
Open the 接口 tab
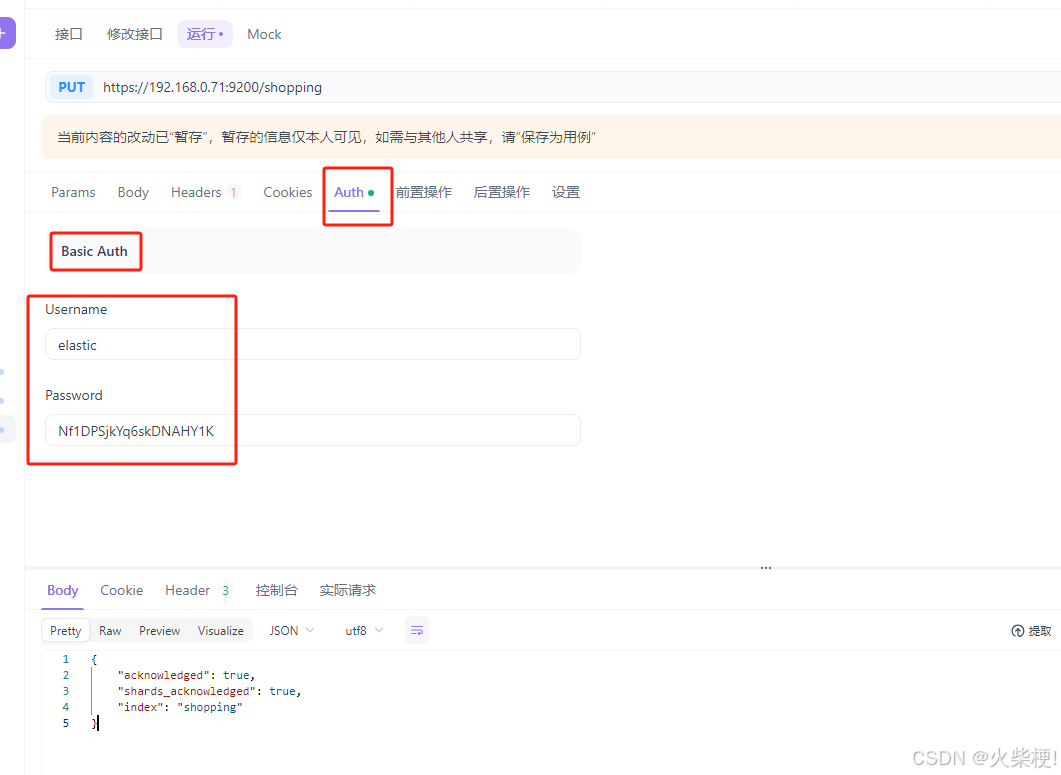tap(68, 34)
